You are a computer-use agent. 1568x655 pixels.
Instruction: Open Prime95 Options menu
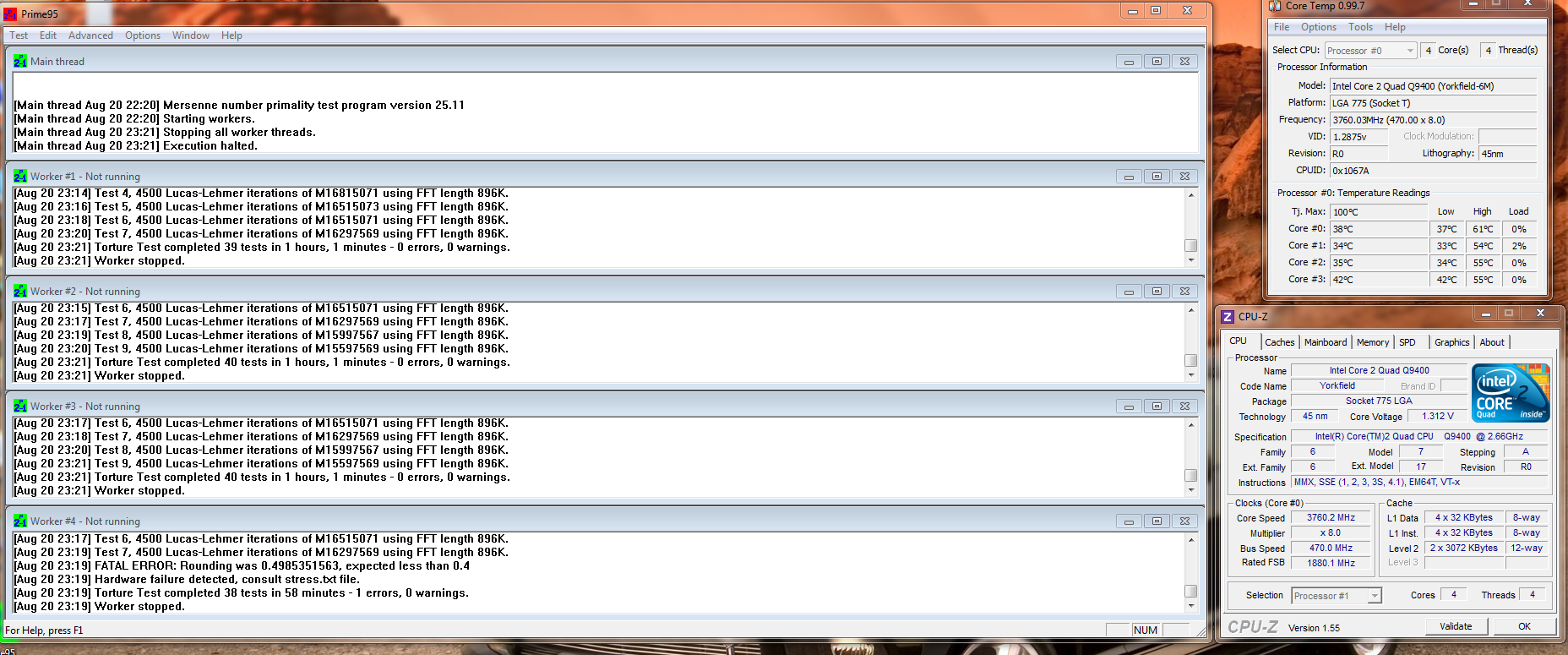coord(143,35)
